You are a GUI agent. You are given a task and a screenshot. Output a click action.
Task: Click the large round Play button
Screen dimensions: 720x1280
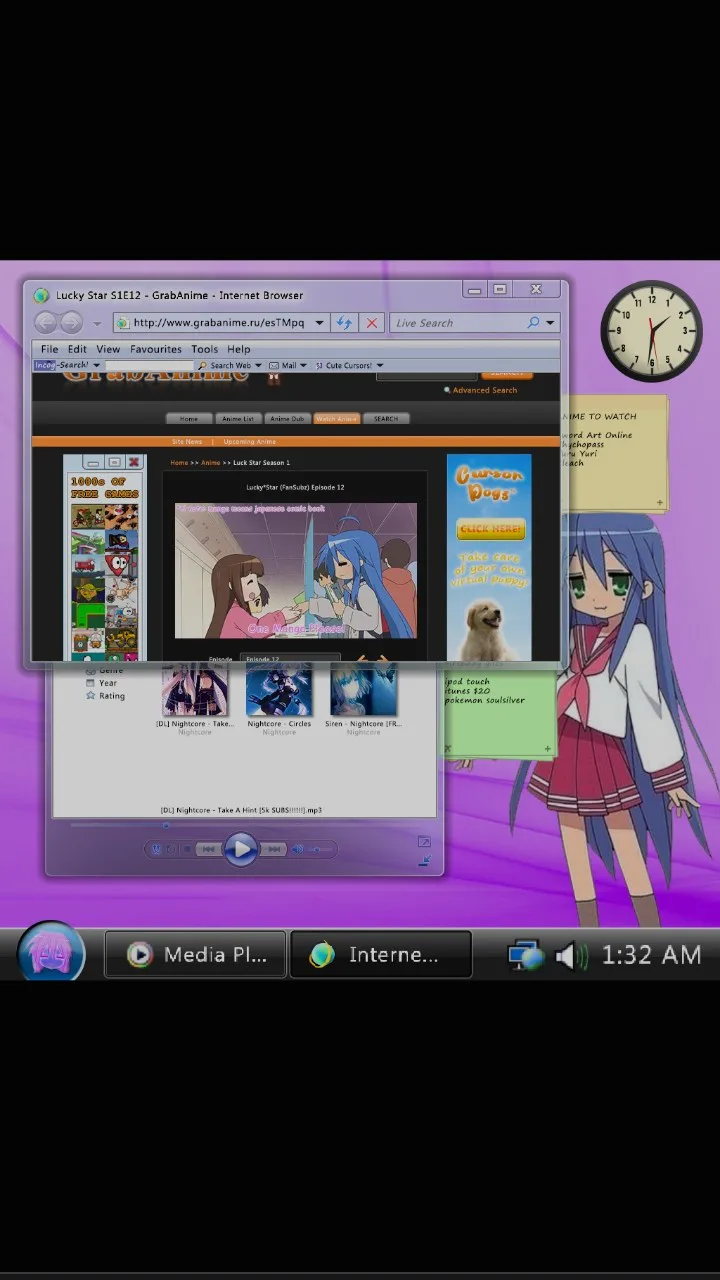click(240, 850)
